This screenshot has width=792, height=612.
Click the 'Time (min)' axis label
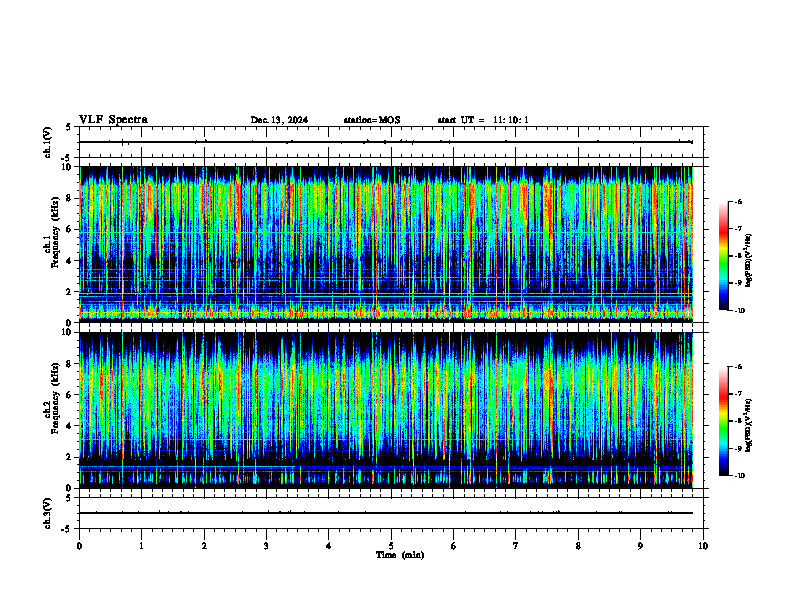(400, 555)
